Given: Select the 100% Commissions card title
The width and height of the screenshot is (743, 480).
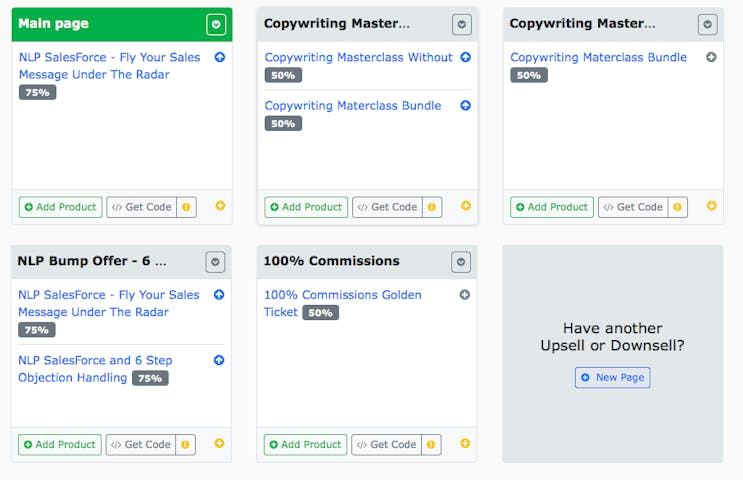Looking at the screenshot, I should (x=331, y=261).
